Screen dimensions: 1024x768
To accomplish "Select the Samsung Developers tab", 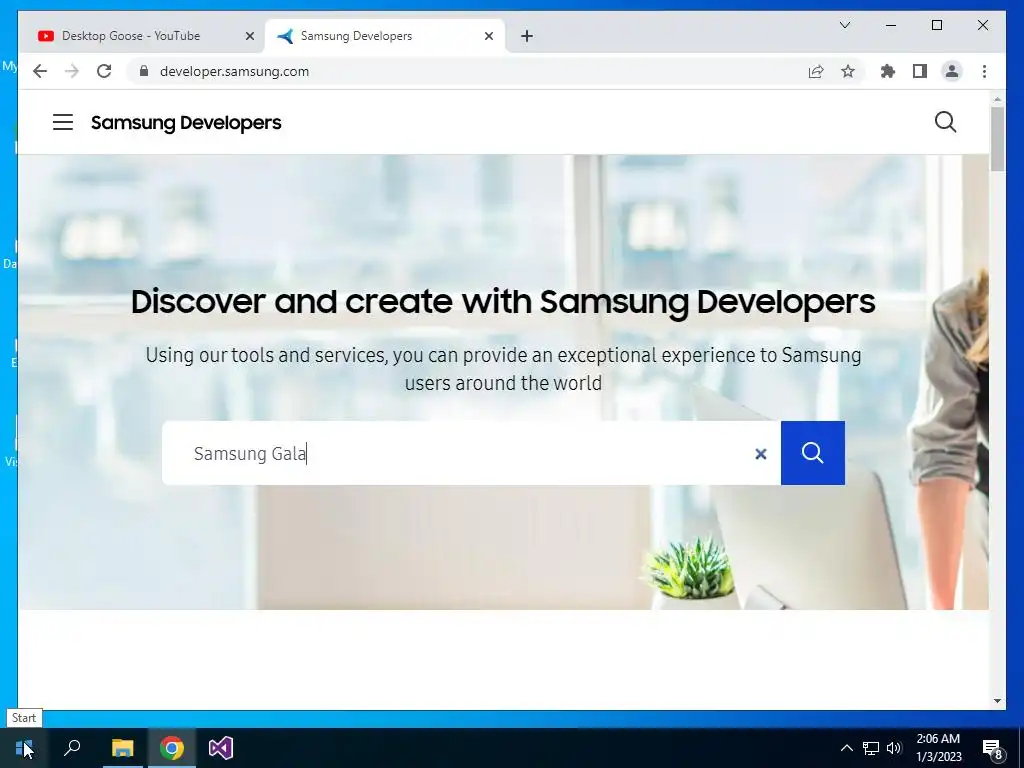I will click(385, 36).
